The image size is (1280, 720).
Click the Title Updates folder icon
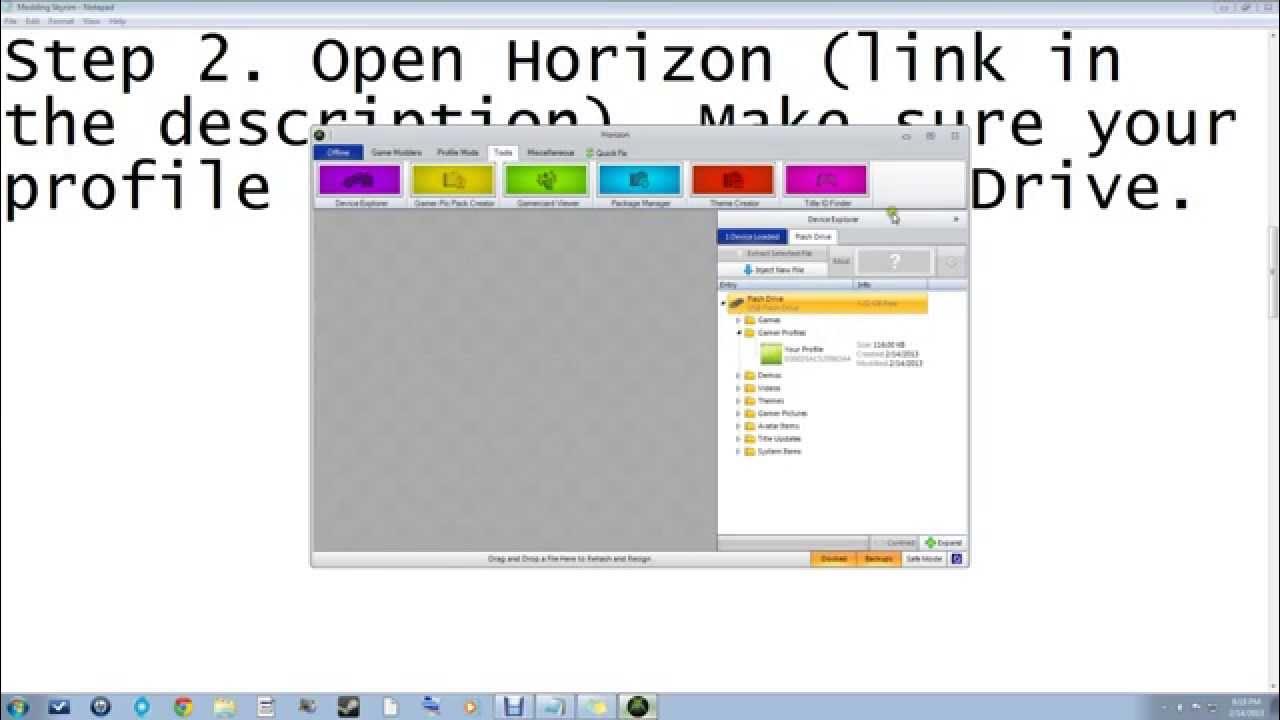749,439
